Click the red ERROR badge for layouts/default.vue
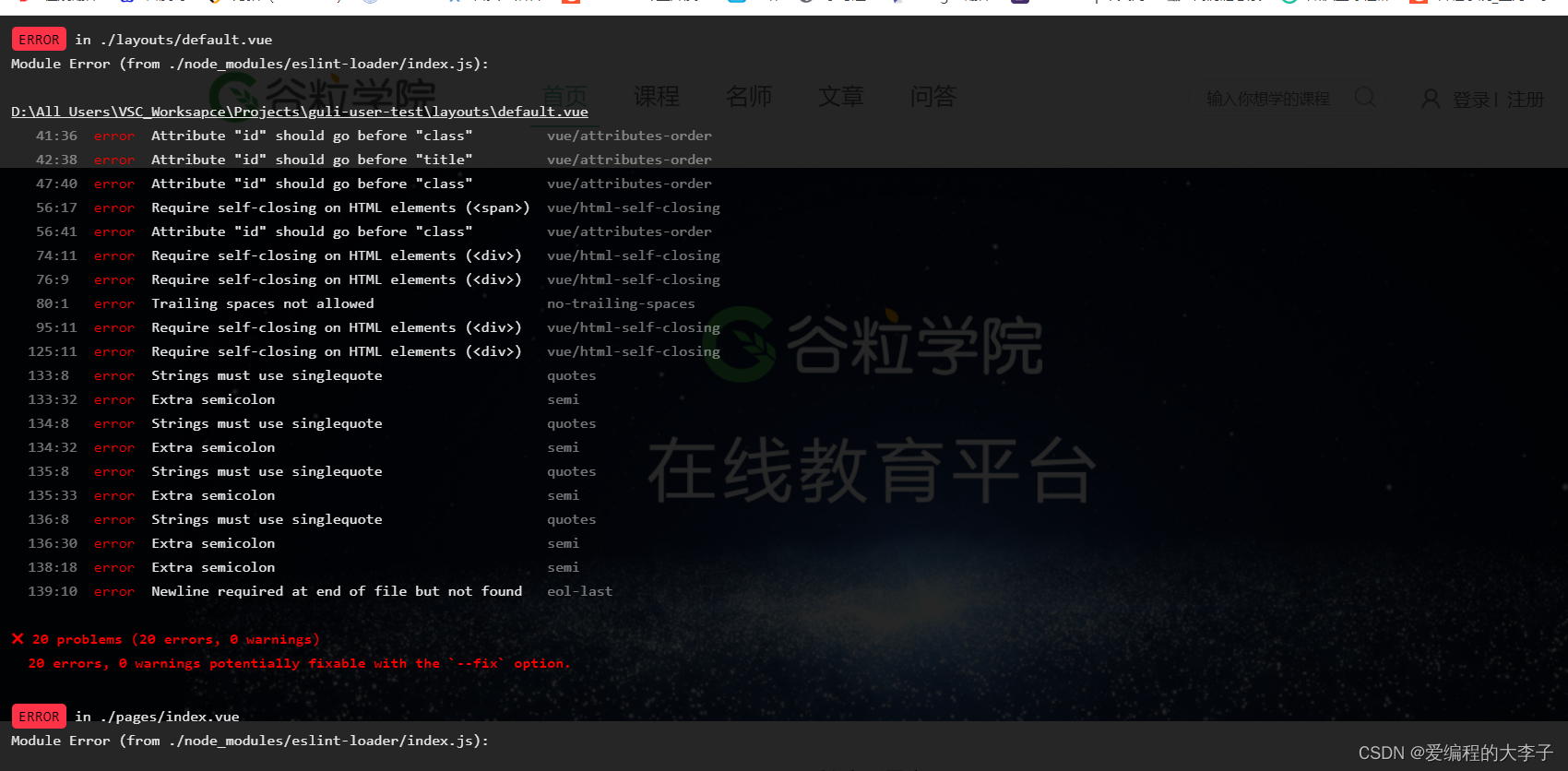The height and width of the screenshot is (771, 1568). (x=39, y=40)
